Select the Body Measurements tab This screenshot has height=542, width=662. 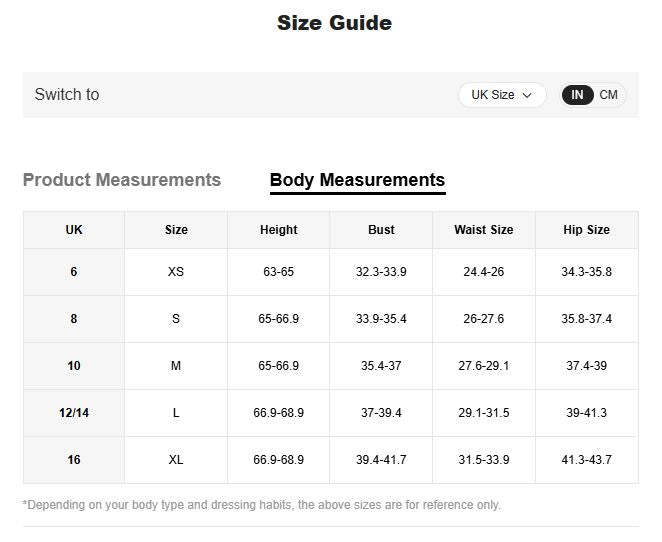tap(357, 180)
